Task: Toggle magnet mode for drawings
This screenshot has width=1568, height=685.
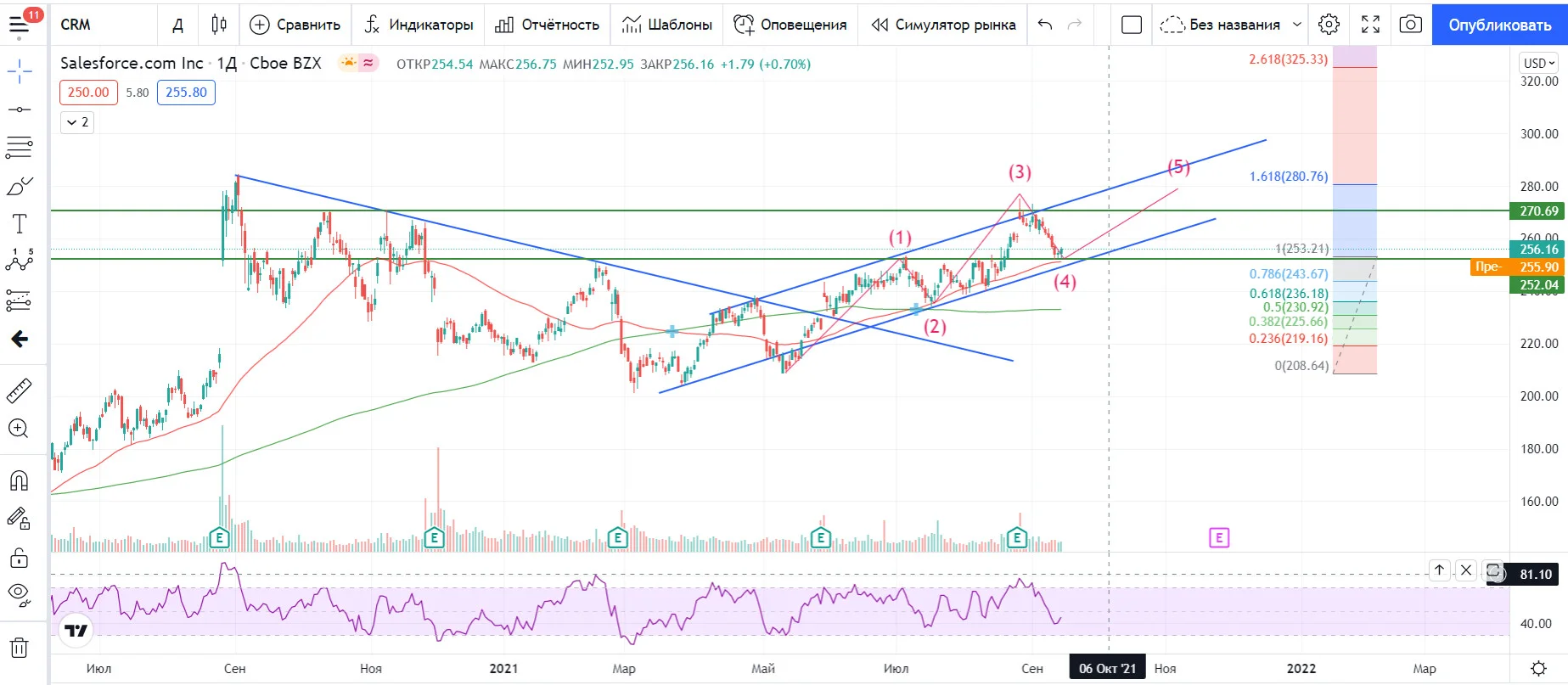Action: click(x=19, y=480)
